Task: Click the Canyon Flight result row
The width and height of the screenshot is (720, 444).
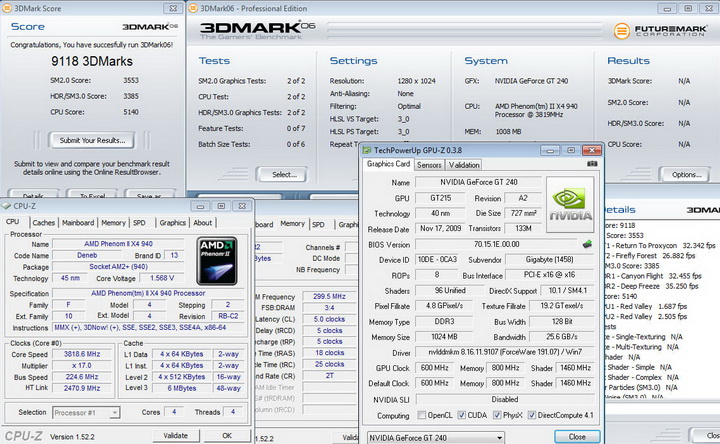Action: 652,276
